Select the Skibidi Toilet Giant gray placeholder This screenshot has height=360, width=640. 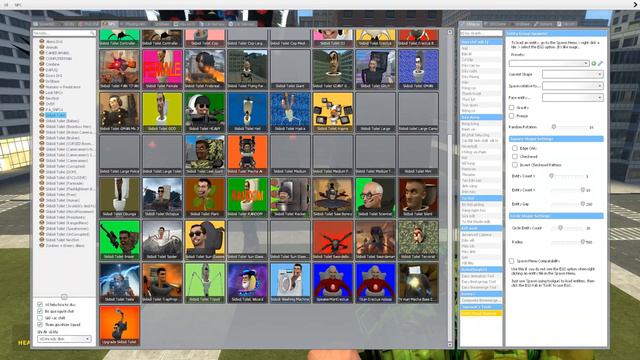click(290, 69)
